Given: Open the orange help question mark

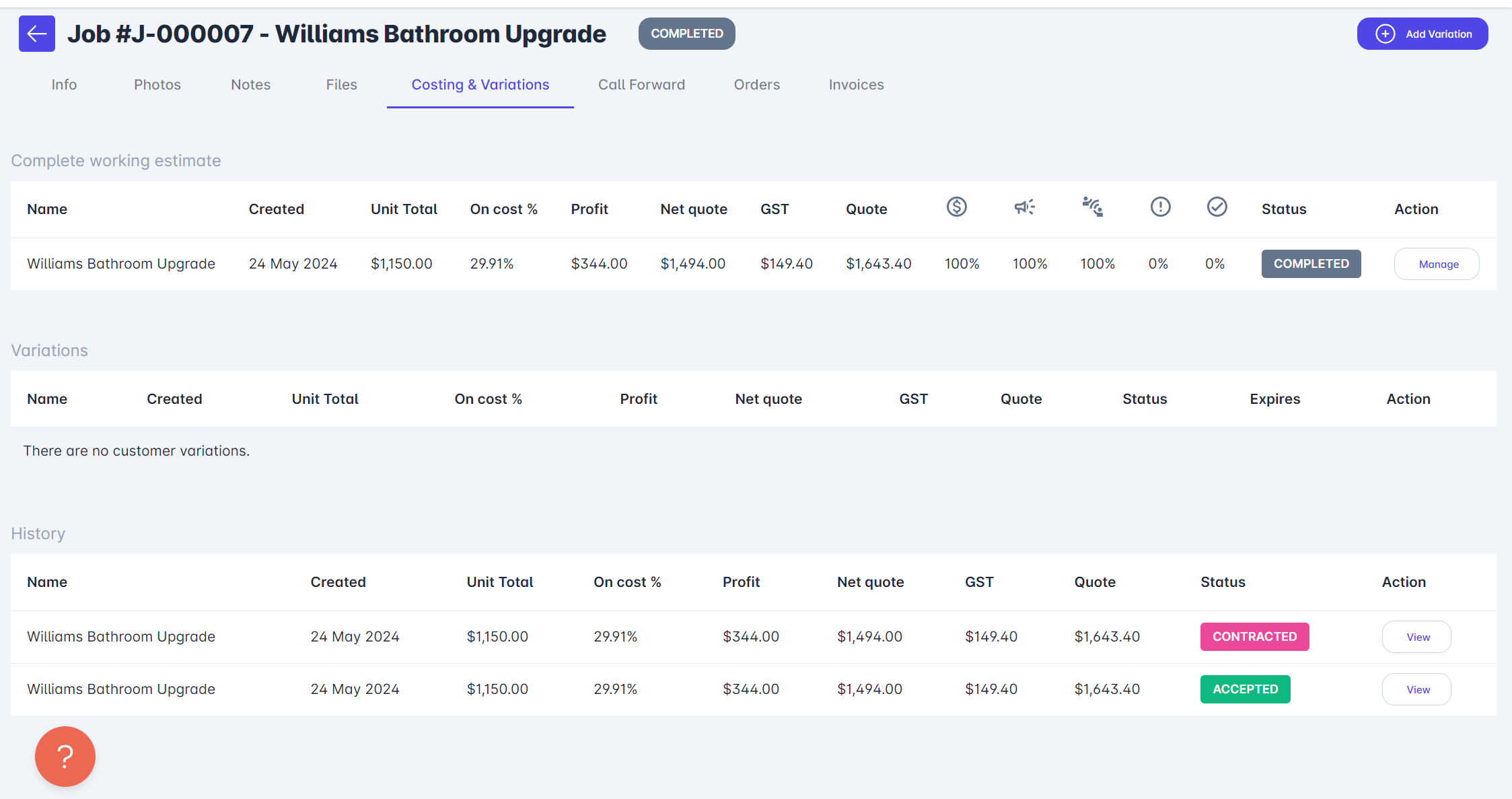Looking at the screenshot, I should (65, 756).
